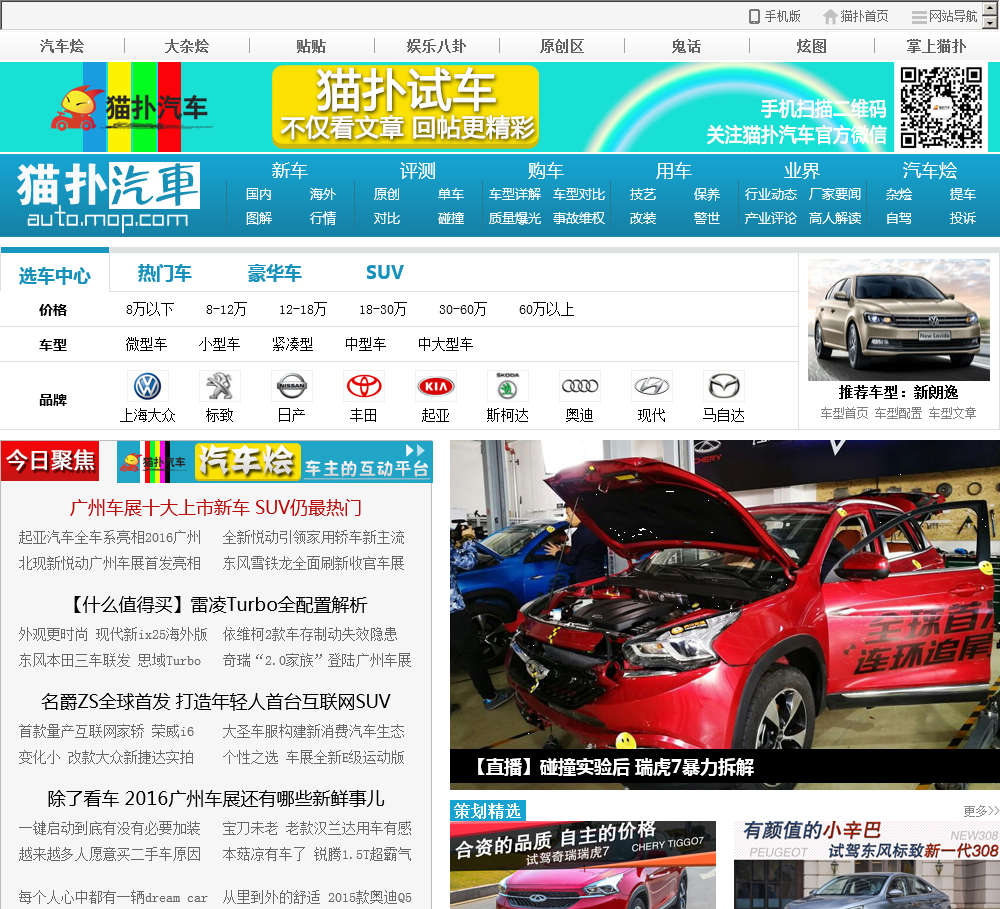Open article 越来越多人愿意买二手车原因

coord(110,854)
